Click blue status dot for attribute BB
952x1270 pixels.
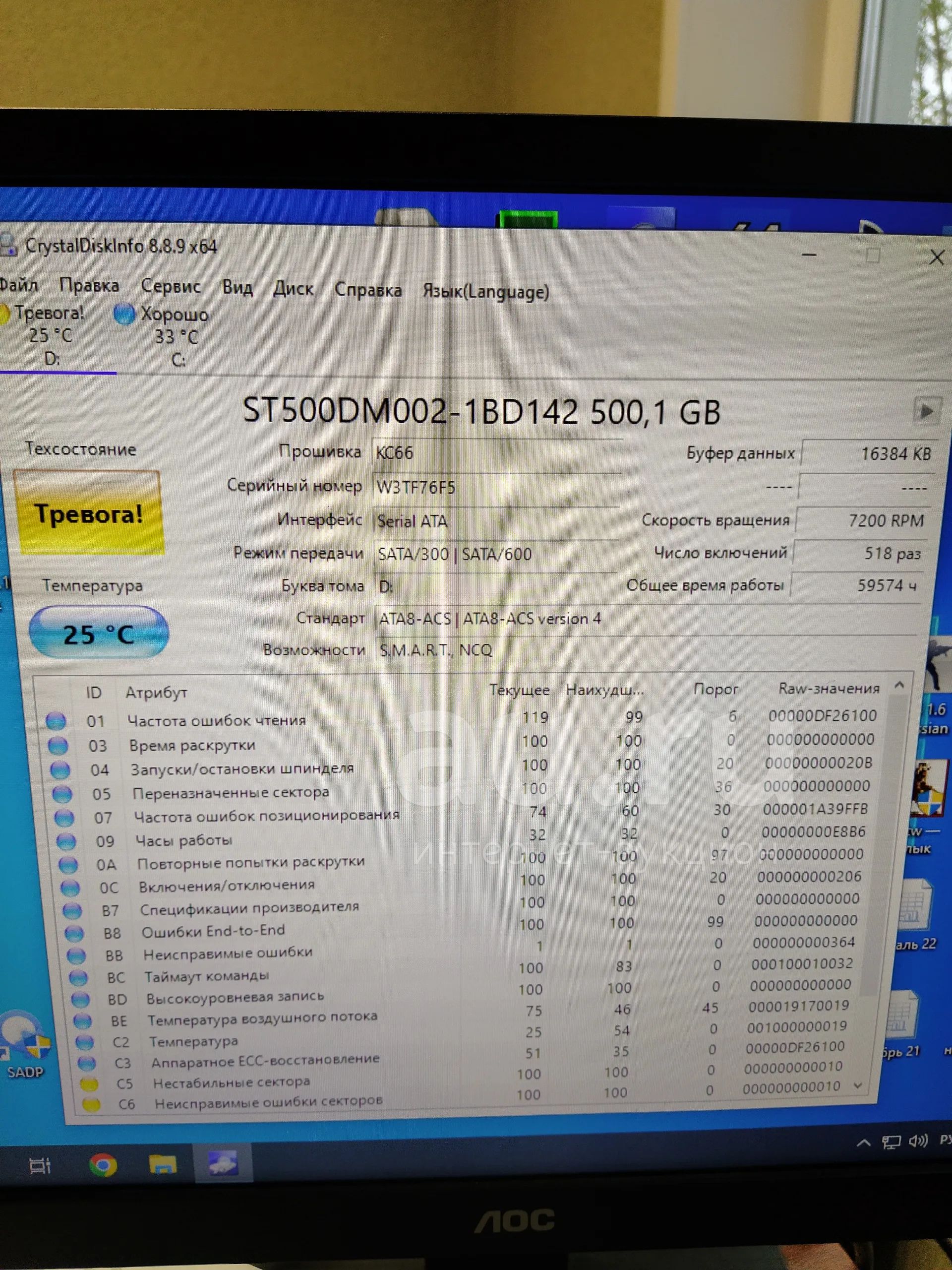76,955
